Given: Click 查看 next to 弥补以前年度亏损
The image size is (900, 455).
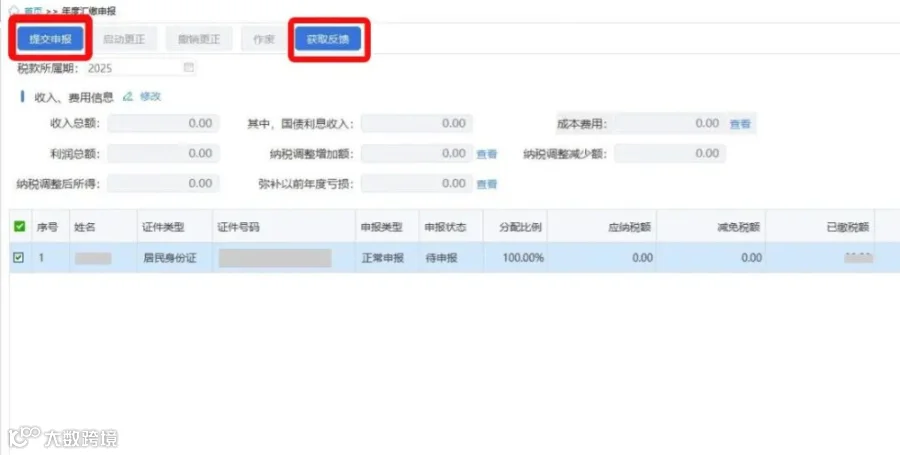Looking at the screenshot, I should (487, 184).
